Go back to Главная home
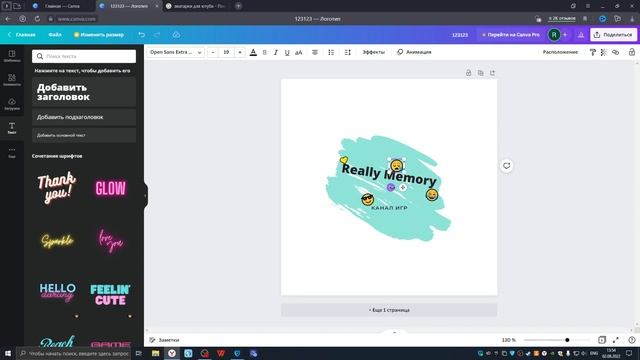Screen dimensions: 640x360 (x=22, y=35)
